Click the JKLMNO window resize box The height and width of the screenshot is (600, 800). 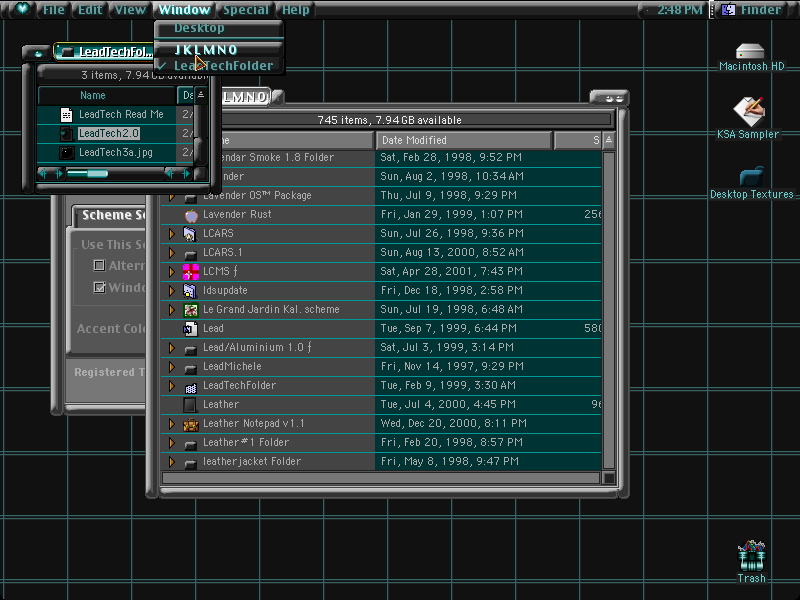tap(609, 478)
